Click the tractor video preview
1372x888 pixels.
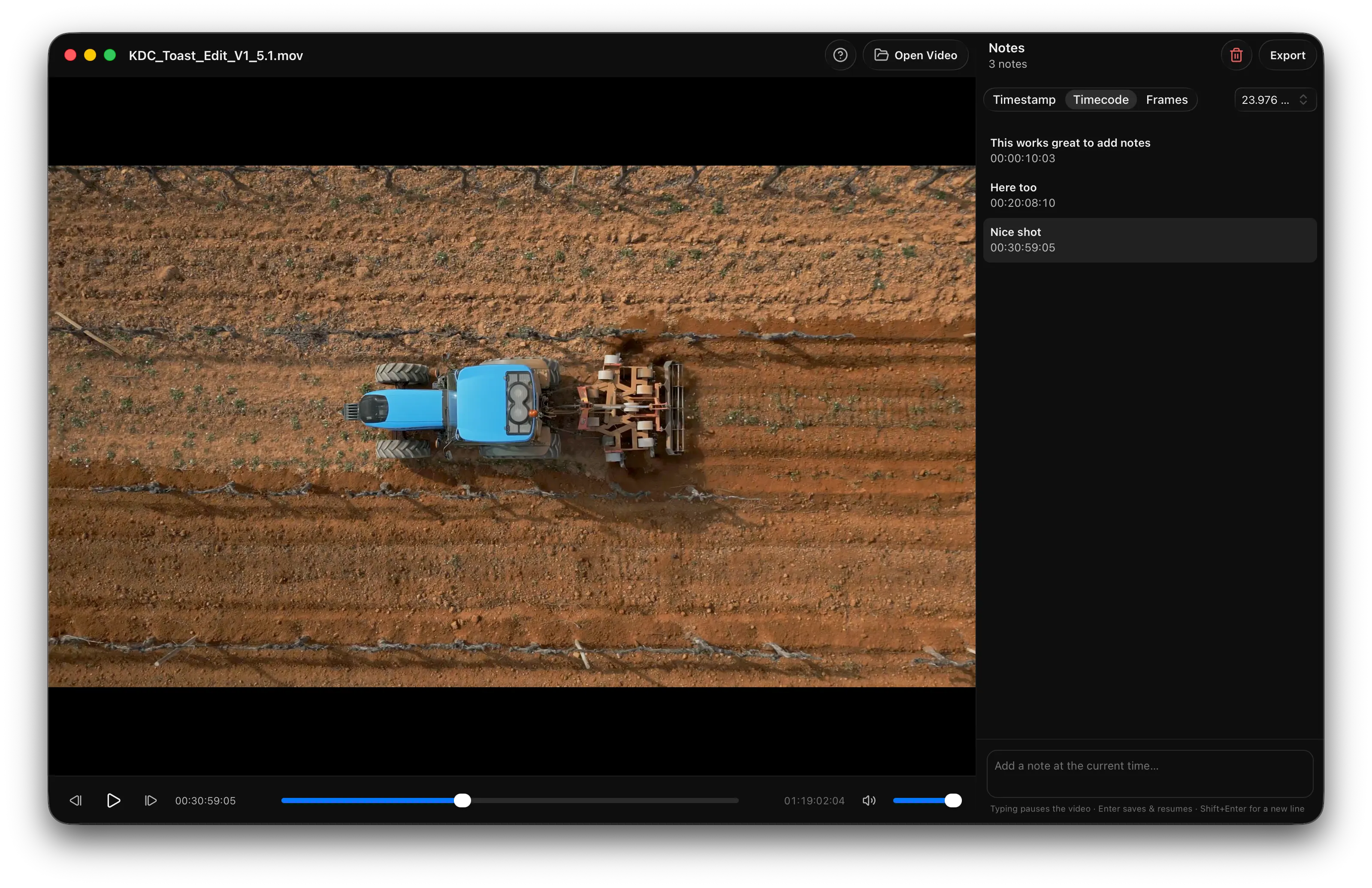[x=511, y=426]
